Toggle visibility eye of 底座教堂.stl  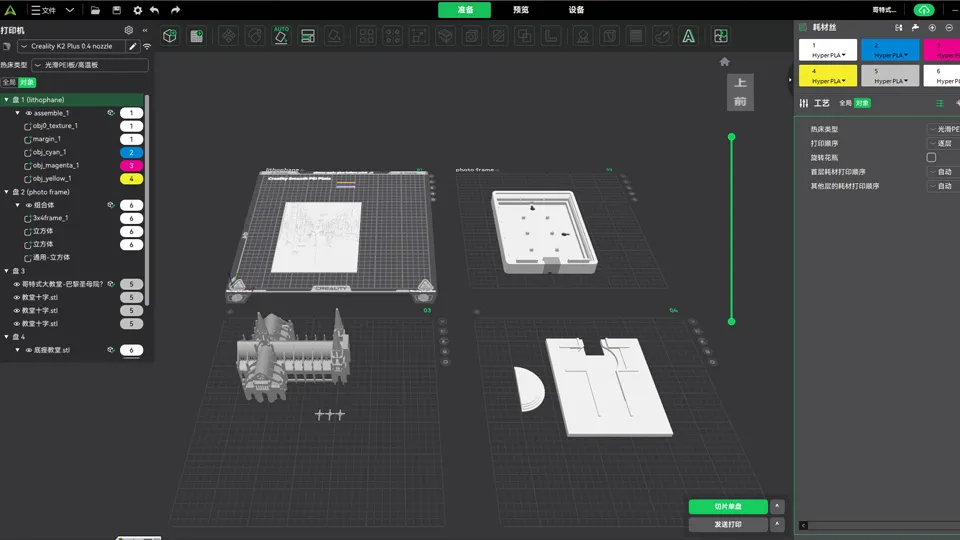[x=29, y=350]
